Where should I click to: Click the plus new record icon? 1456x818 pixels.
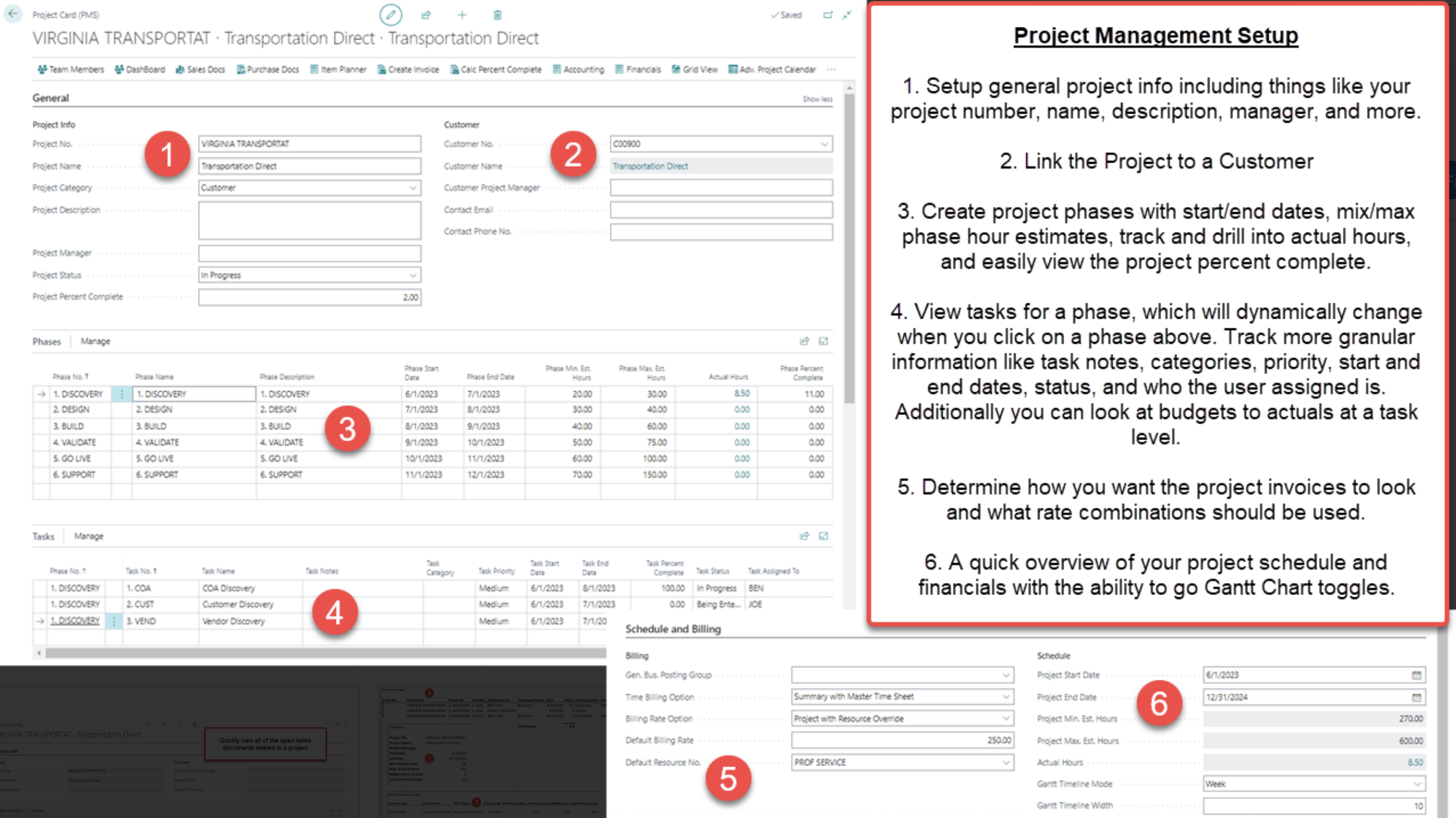tap(462, 14)
